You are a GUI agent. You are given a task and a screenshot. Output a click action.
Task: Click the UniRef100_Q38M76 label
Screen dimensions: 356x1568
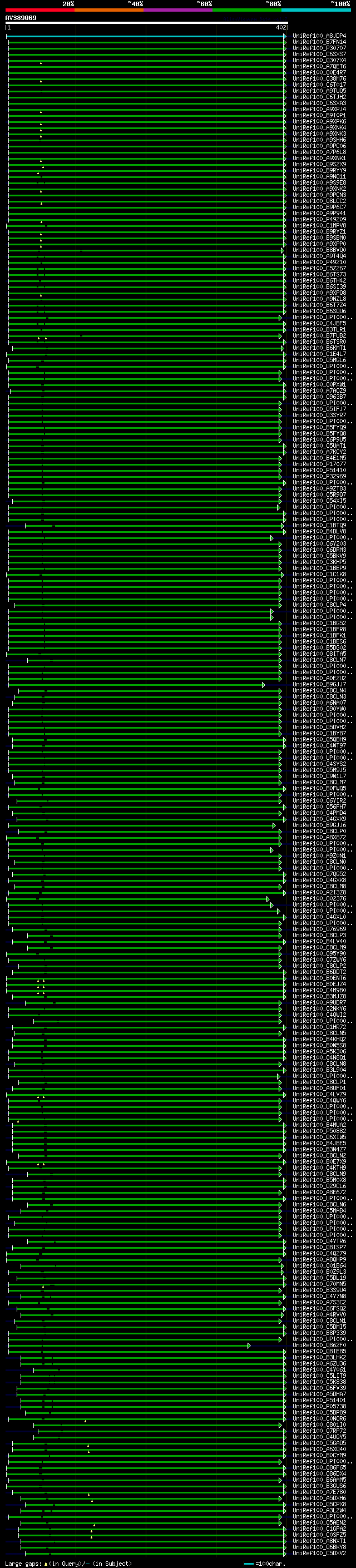(319, 78)
